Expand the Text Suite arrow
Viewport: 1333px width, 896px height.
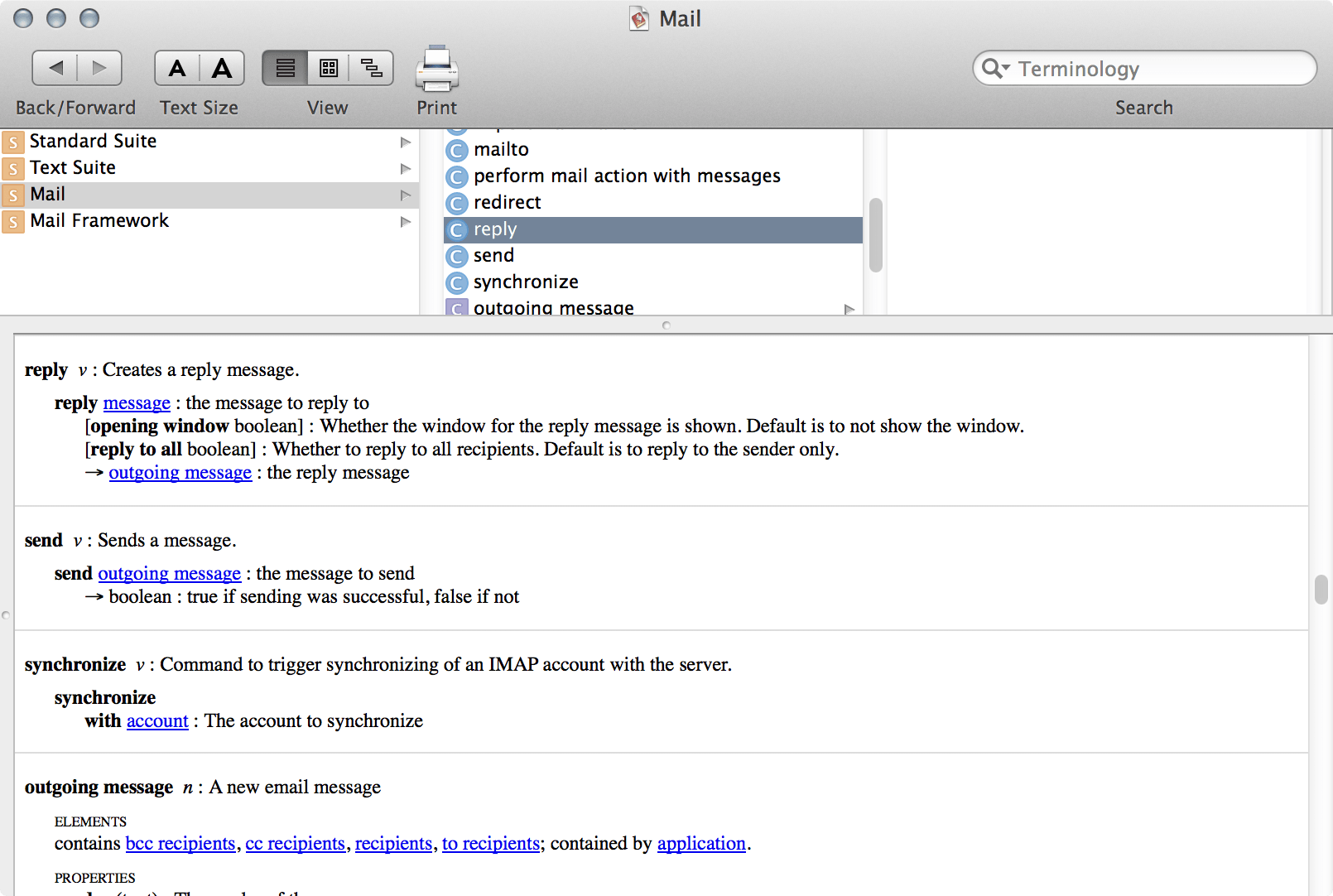pos(406,168)
